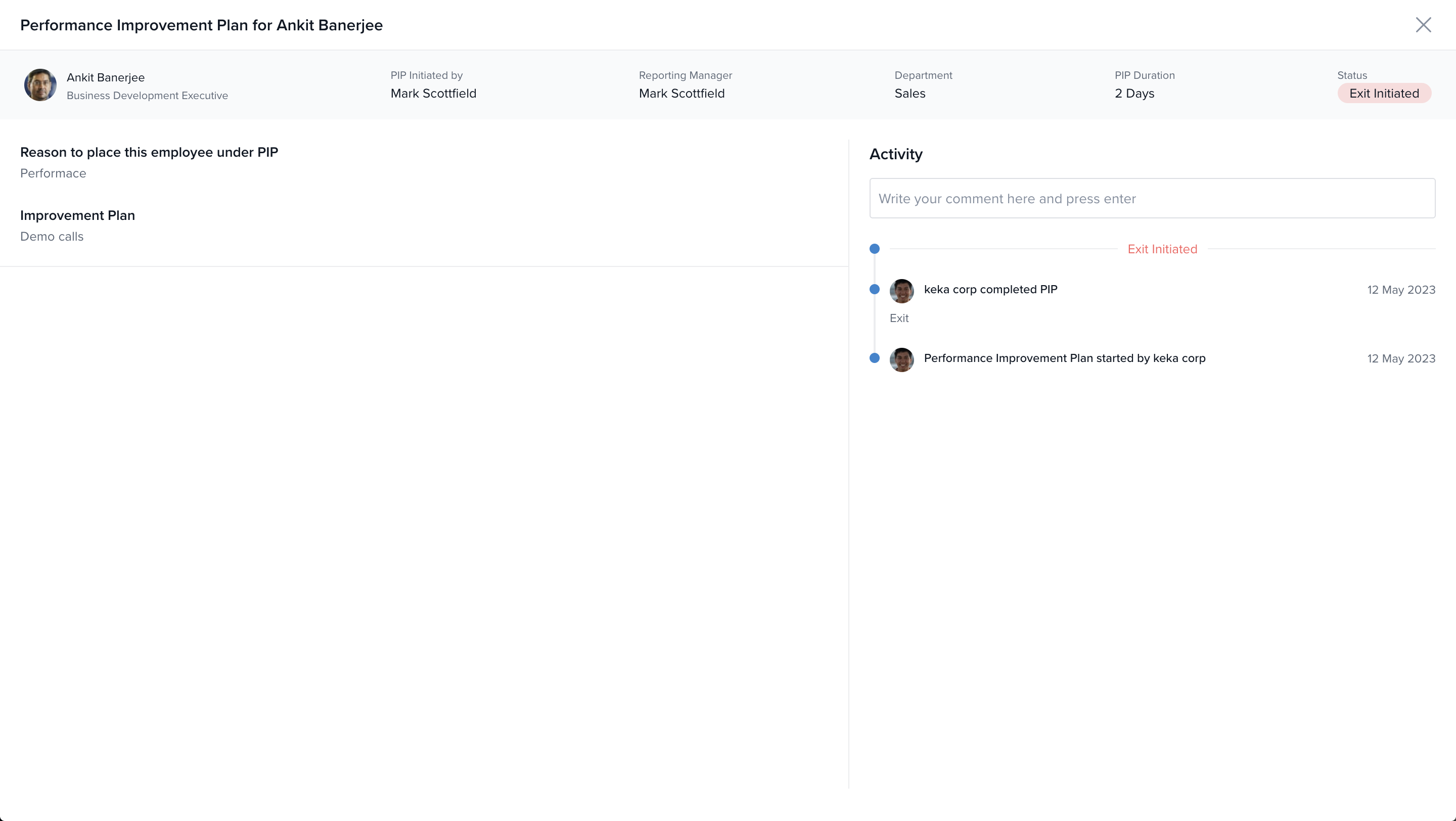Click the Exit Initiated status badge
The height and width of the screenshot is (821, 1456).
(1384, 93)
